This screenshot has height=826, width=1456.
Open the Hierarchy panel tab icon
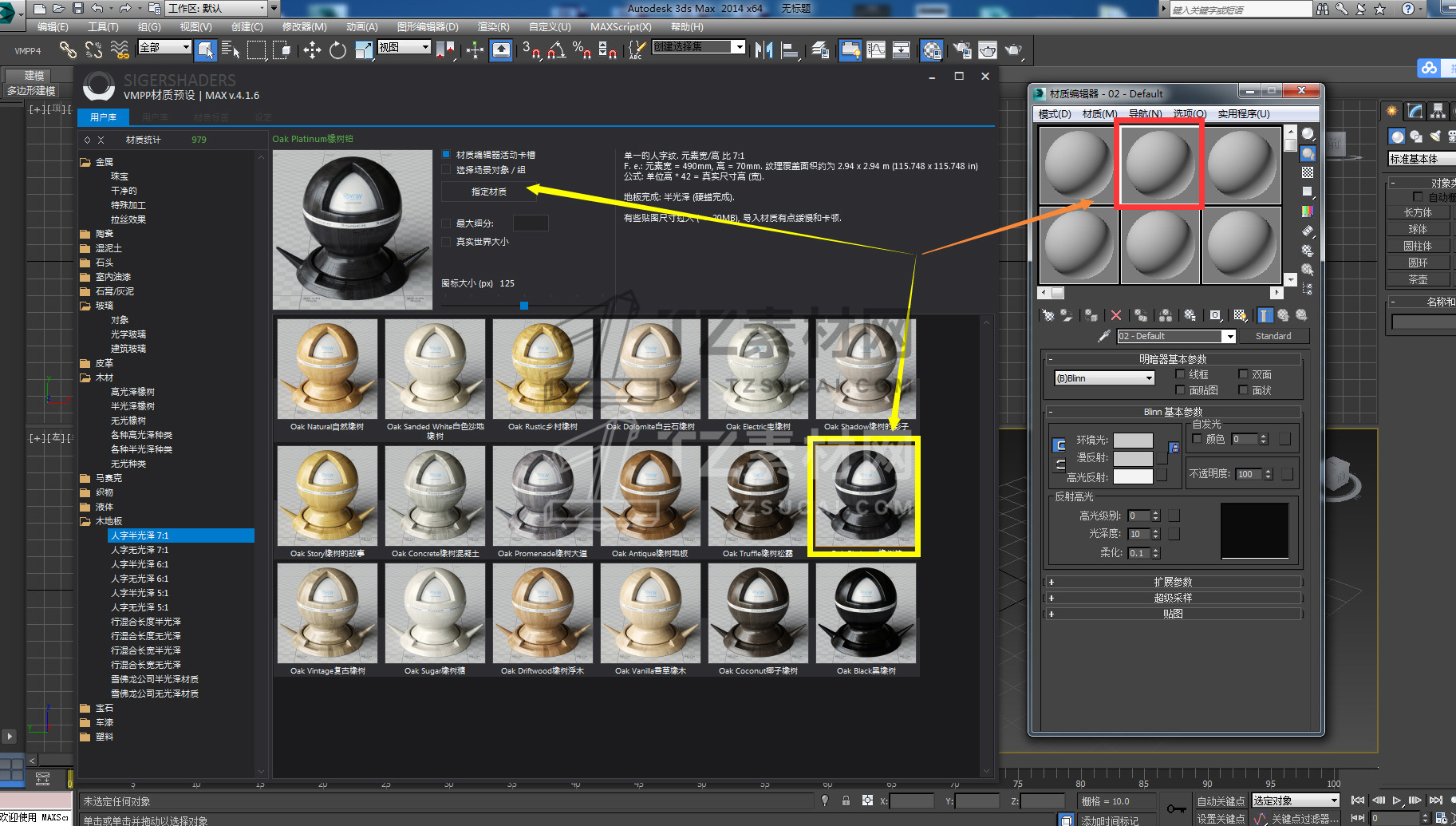pyautogui.click(x=1437, y=111)
